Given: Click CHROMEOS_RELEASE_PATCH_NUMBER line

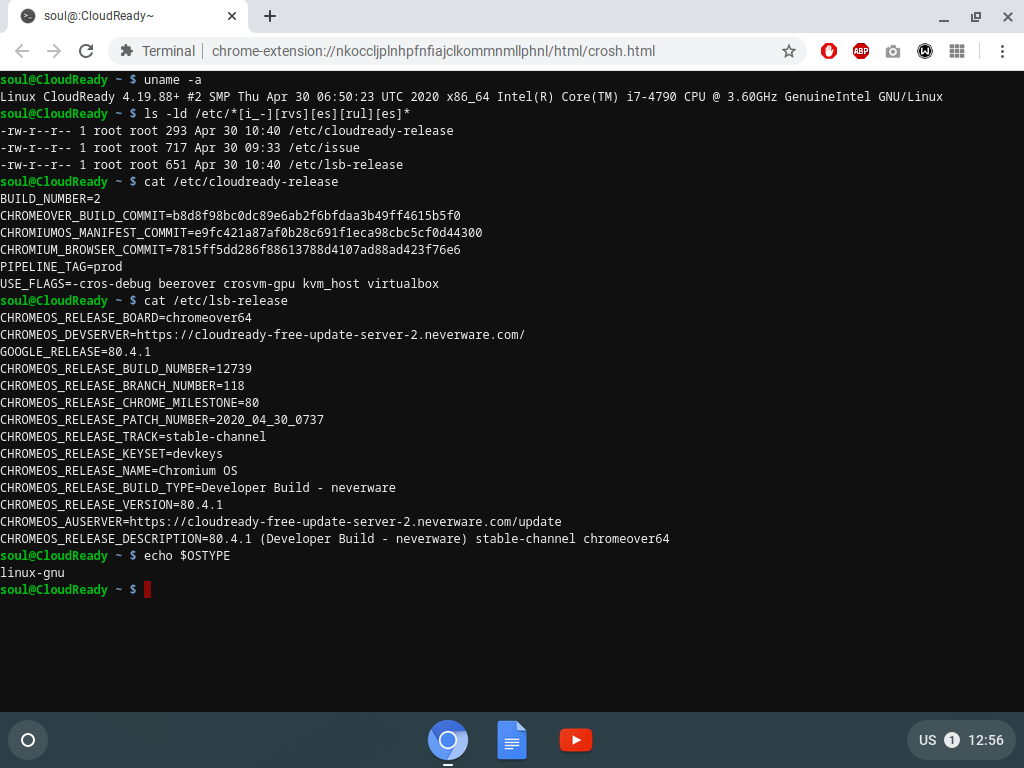Looking at the screenshot, I should 162,419.
